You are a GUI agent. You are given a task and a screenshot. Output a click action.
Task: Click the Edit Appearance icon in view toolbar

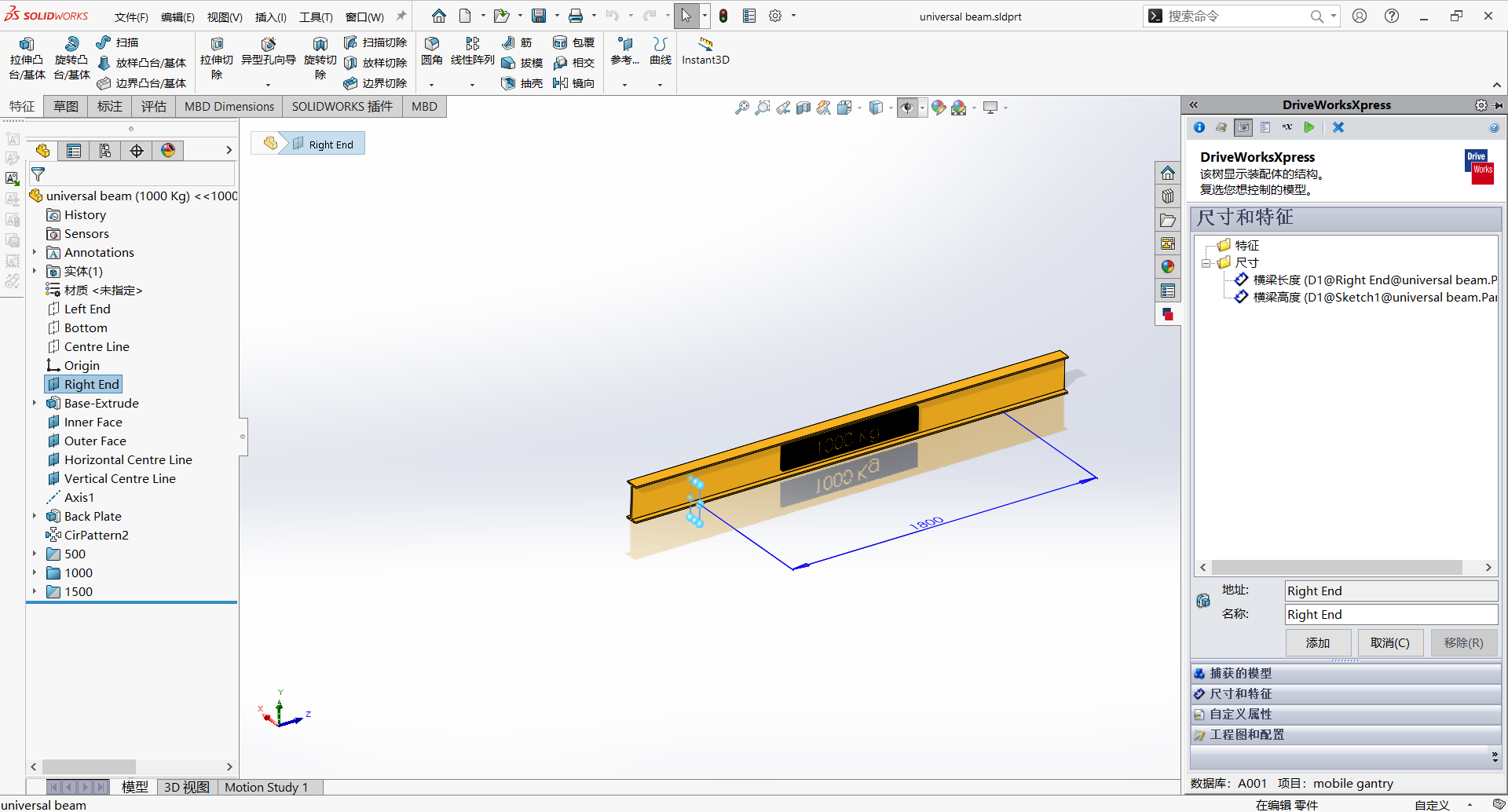pyautogui.click(x=939, y=108)
